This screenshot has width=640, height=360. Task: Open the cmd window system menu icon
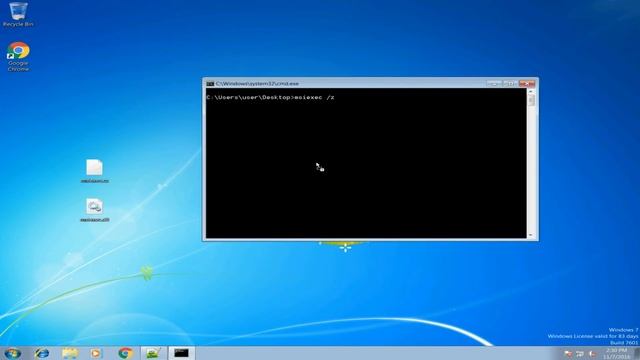click(x=210, y=84)
